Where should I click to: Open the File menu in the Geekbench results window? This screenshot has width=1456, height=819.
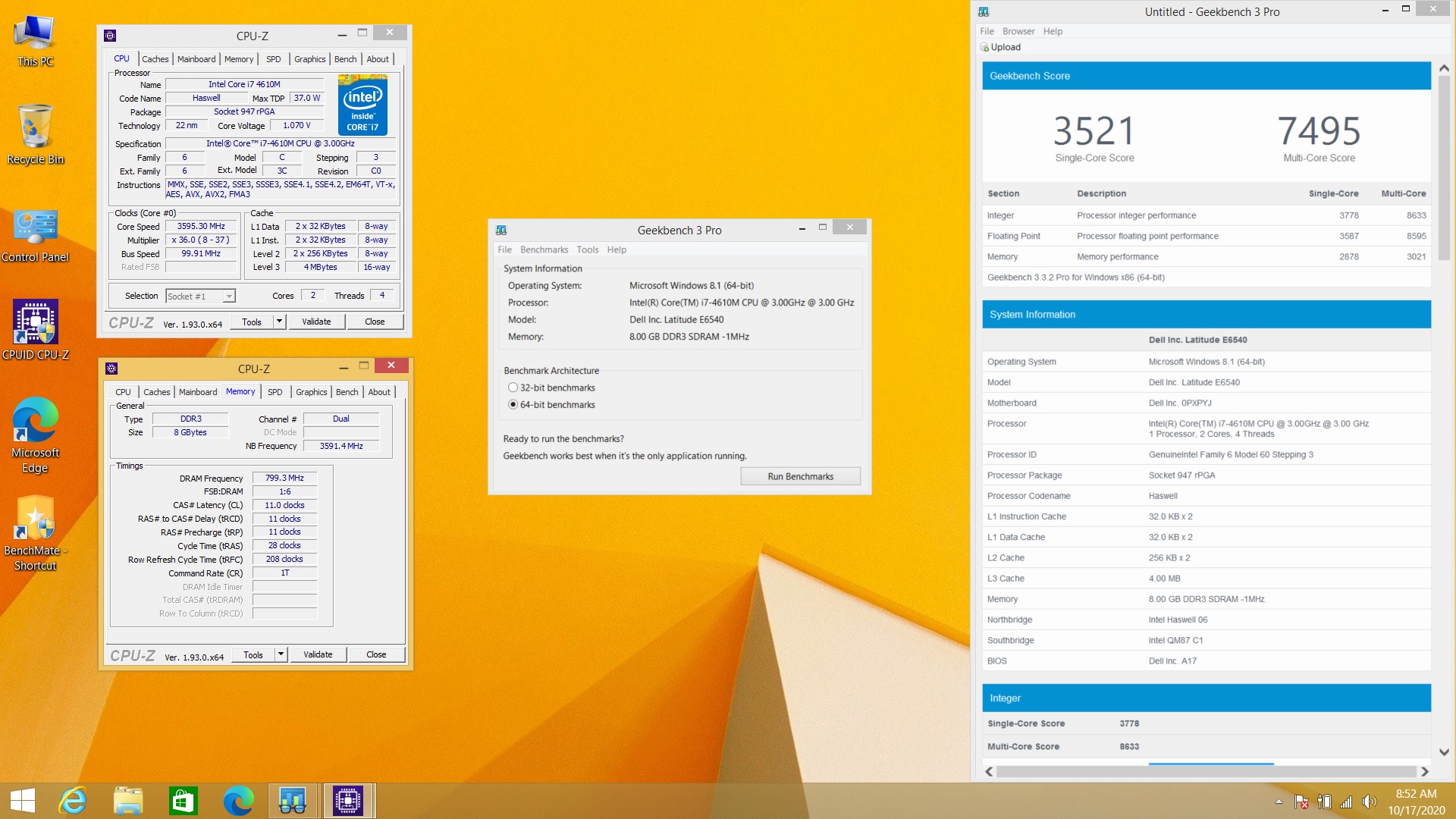(x=987, y=31)
